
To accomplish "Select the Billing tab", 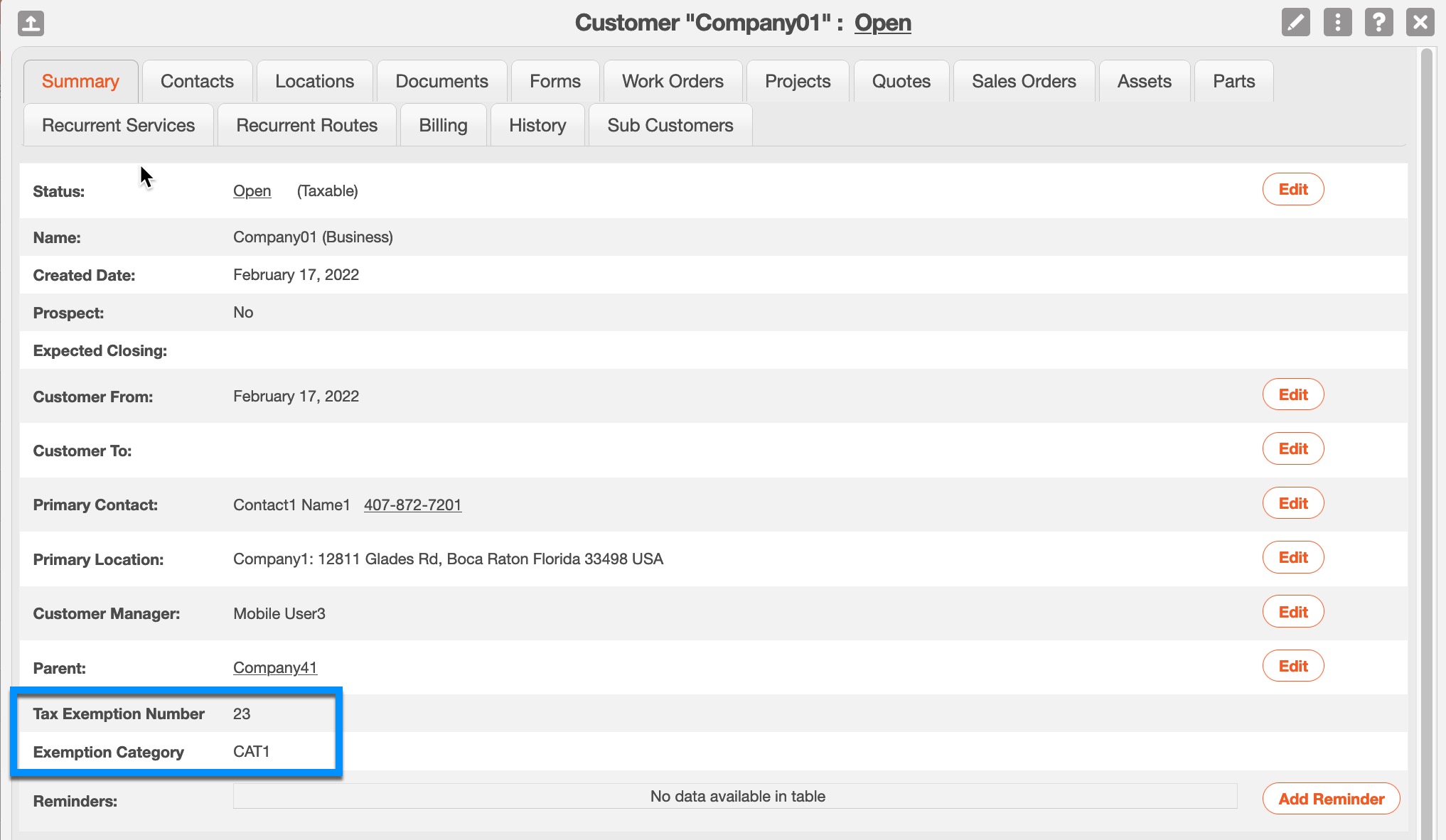I will (x=443, y=125).
